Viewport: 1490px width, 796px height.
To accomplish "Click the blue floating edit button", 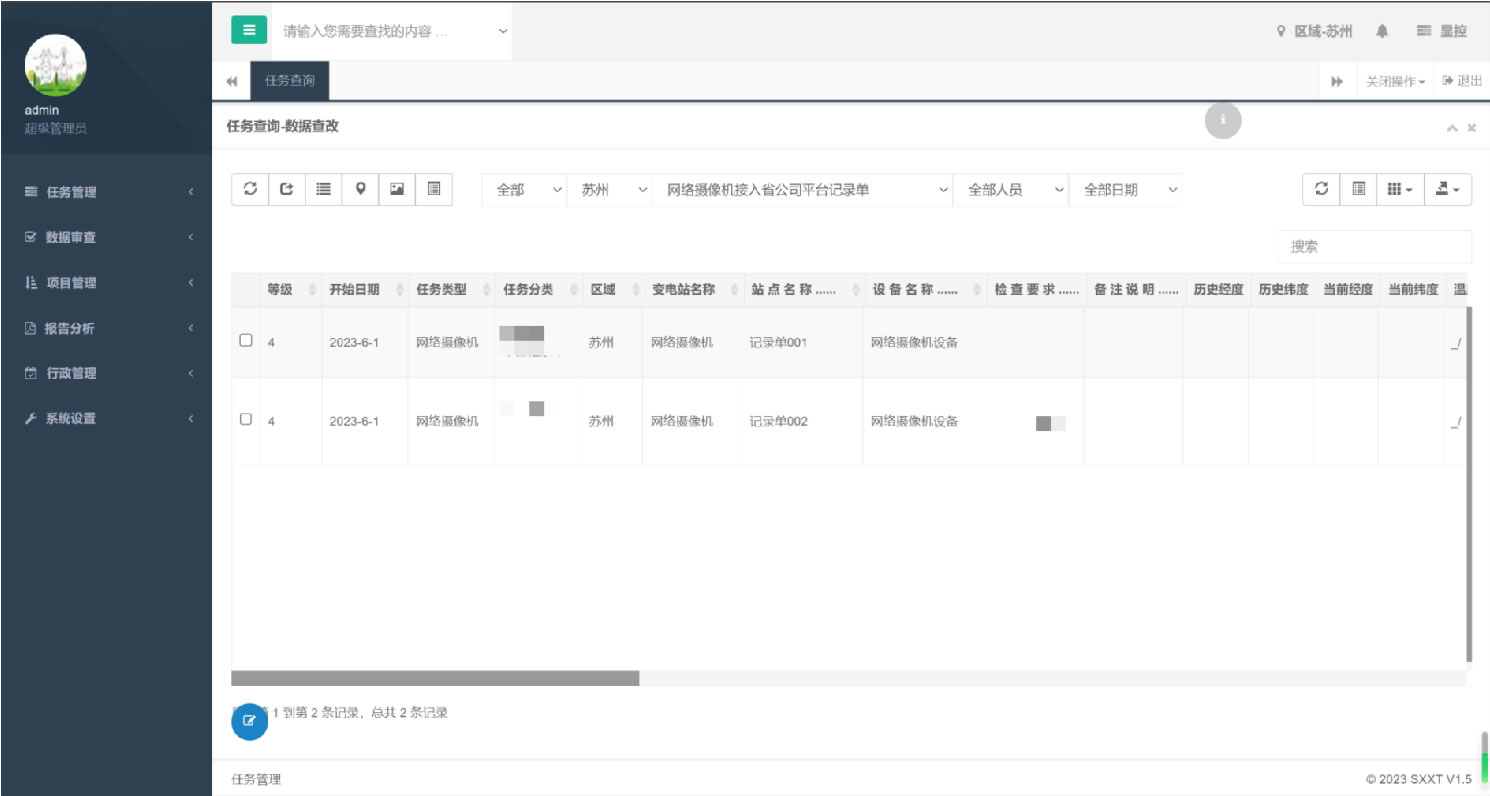I will (x=249, y=721).
